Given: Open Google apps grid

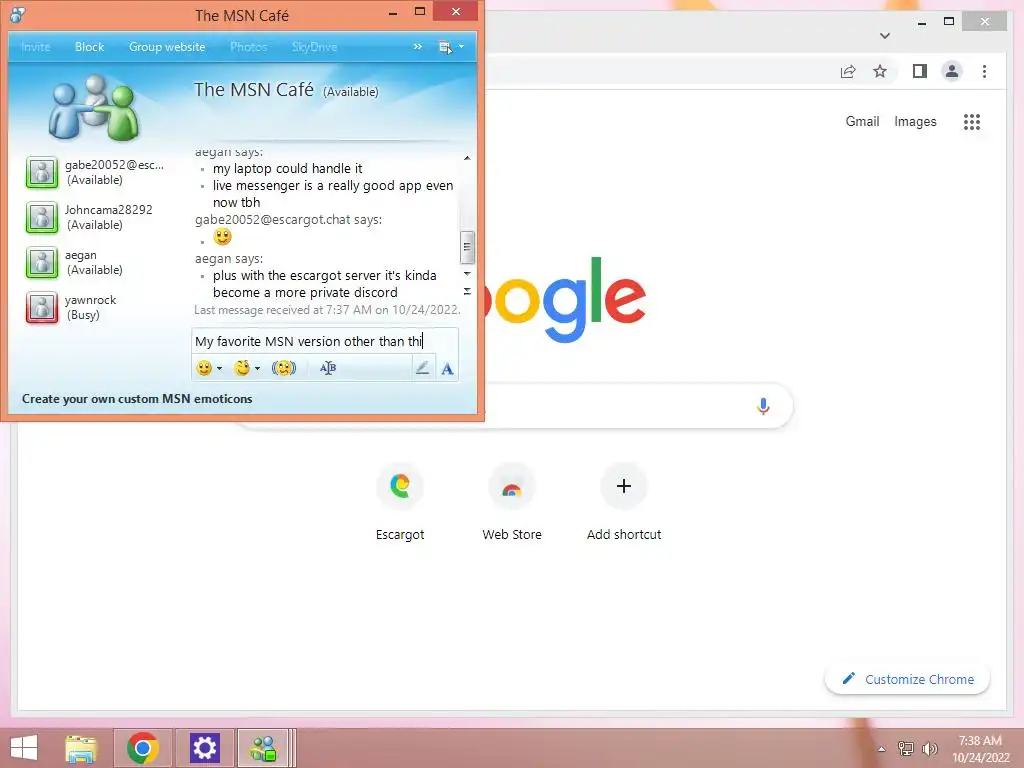Looking at the screenshot, I should point(972,121).
